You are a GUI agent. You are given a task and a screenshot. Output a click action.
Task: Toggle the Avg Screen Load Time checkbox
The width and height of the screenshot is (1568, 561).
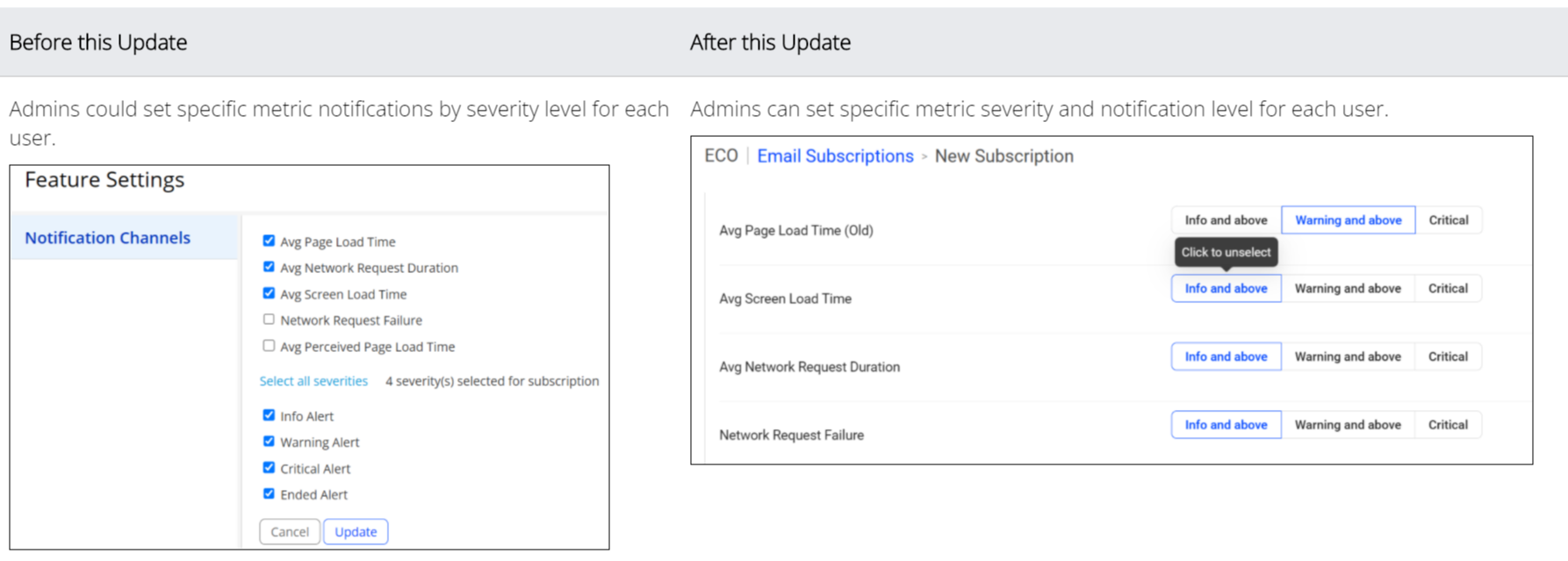tap(269, 293)
